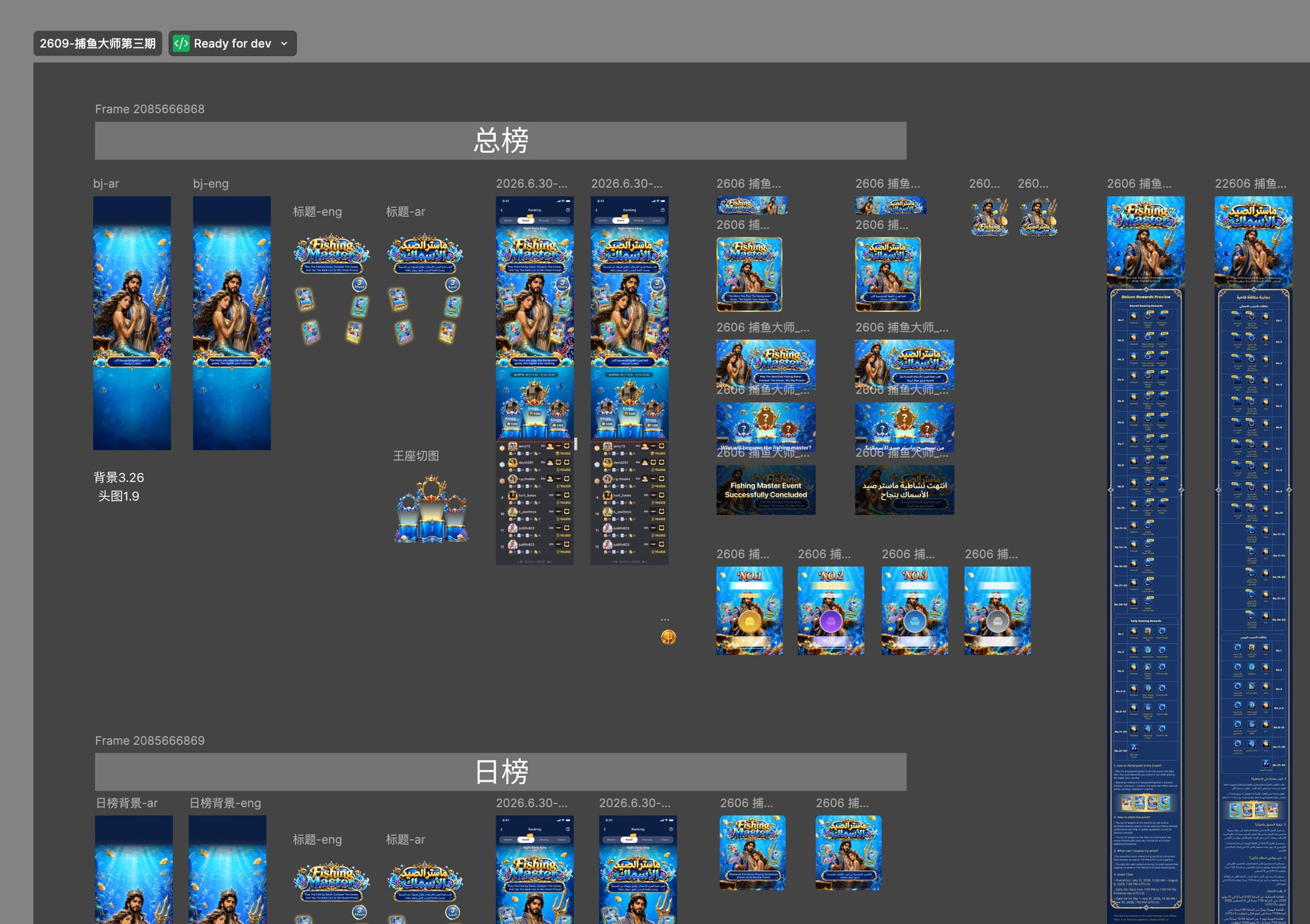Select the 22606 捕鱼... frame label
Viewport: 1310px width, 924px height.
[x=1250, y=184]
